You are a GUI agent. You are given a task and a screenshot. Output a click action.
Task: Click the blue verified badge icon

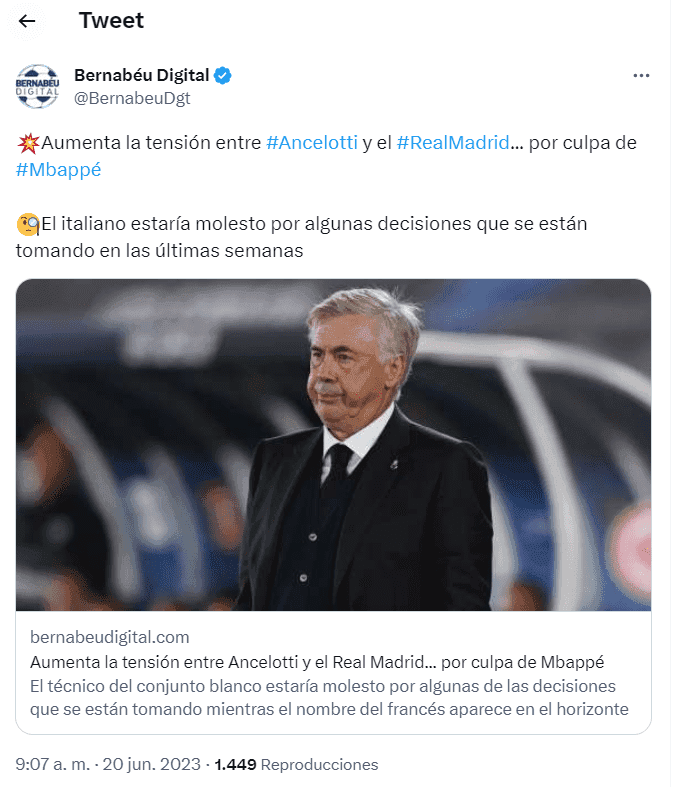click(x=222, y=76)
